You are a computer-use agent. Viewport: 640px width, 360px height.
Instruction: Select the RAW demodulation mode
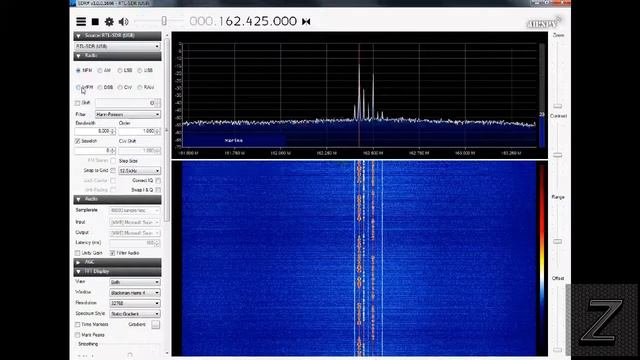pyautogui.click(x=140, y=87)
